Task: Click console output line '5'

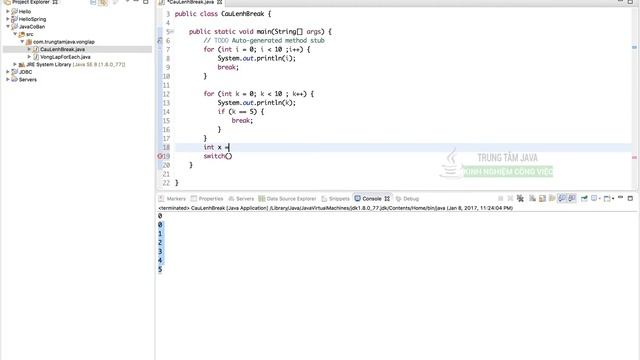Action: [160, 269]
